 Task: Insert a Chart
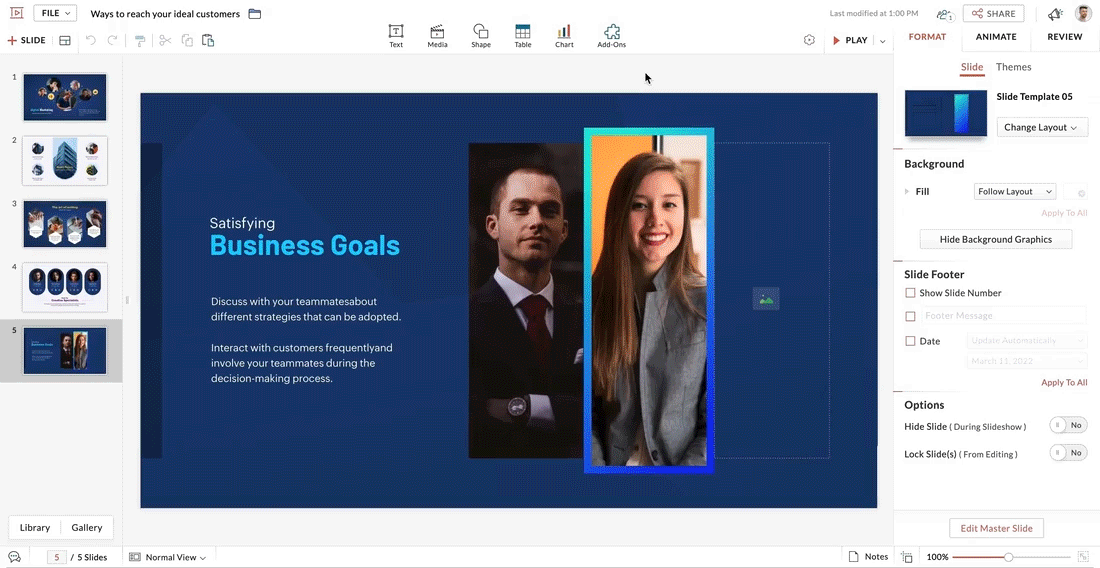point(564,36)
